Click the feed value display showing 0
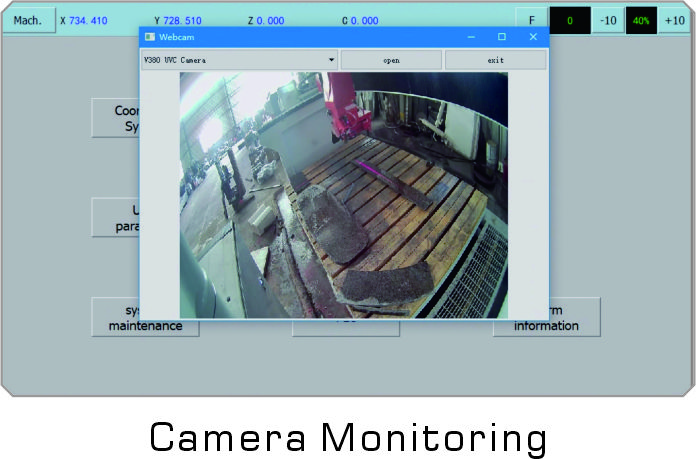696x459 pixels. pos(569,20)
